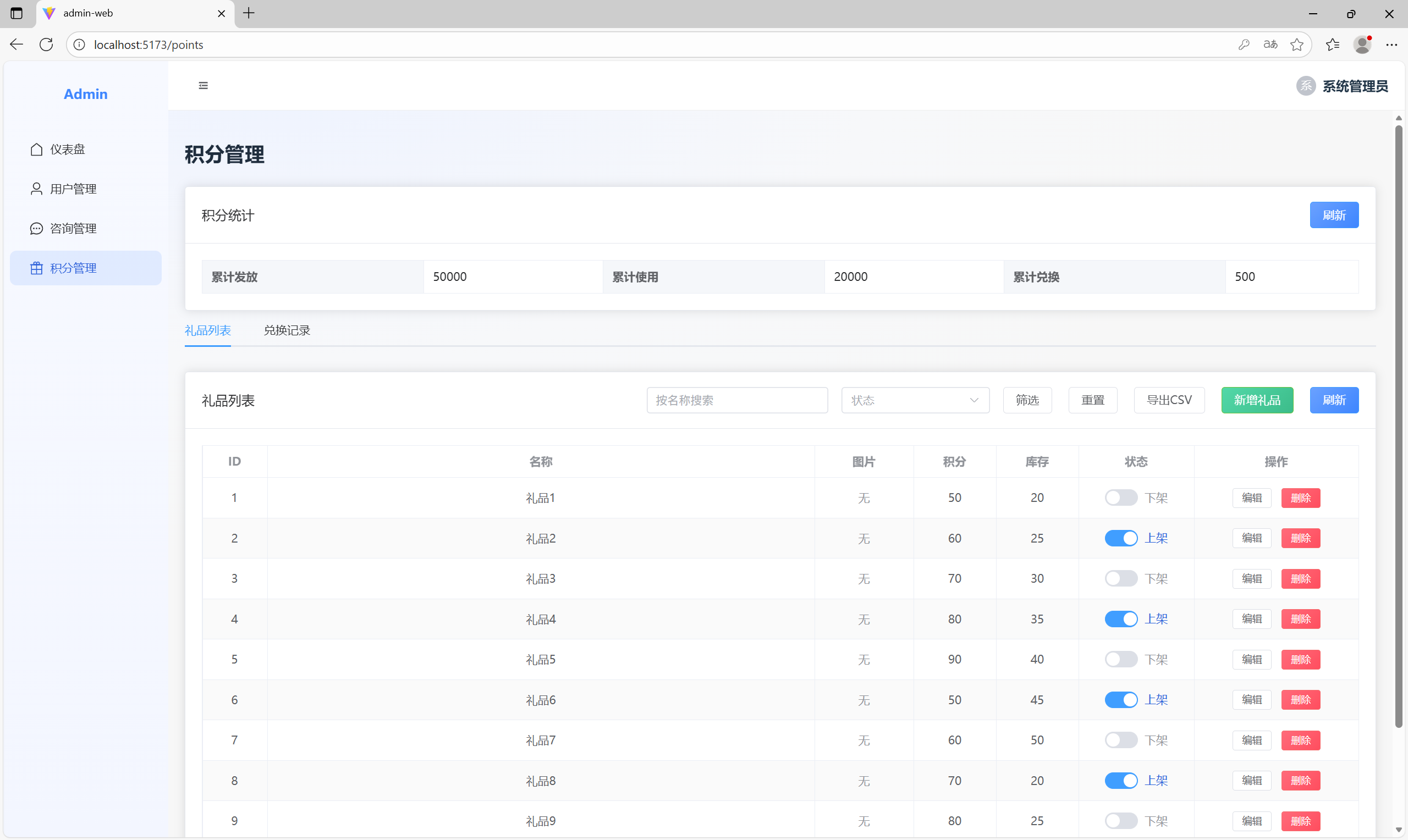Click the user management person icon
The image size is (1408, 840).
coord(36,189)
